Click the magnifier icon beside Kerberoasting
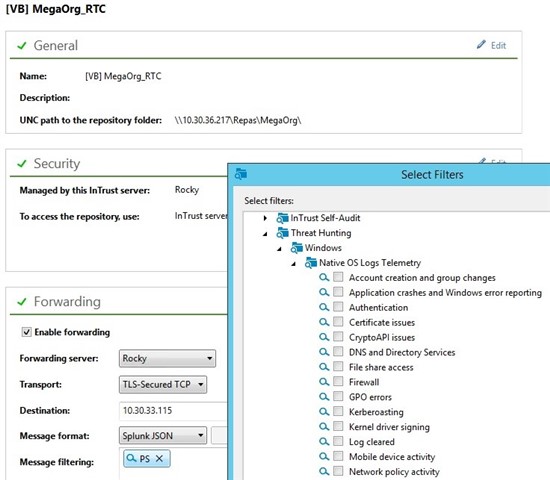 324,412
